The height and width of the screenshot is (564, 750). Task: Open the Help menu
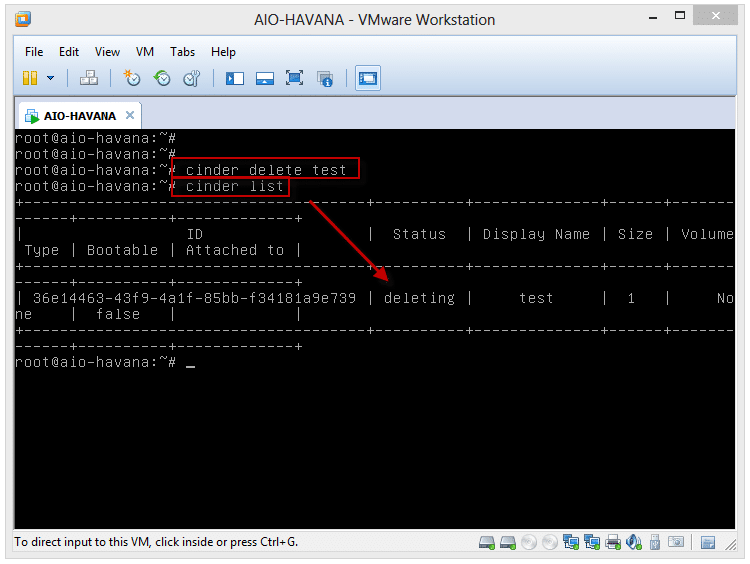(223, 52)
